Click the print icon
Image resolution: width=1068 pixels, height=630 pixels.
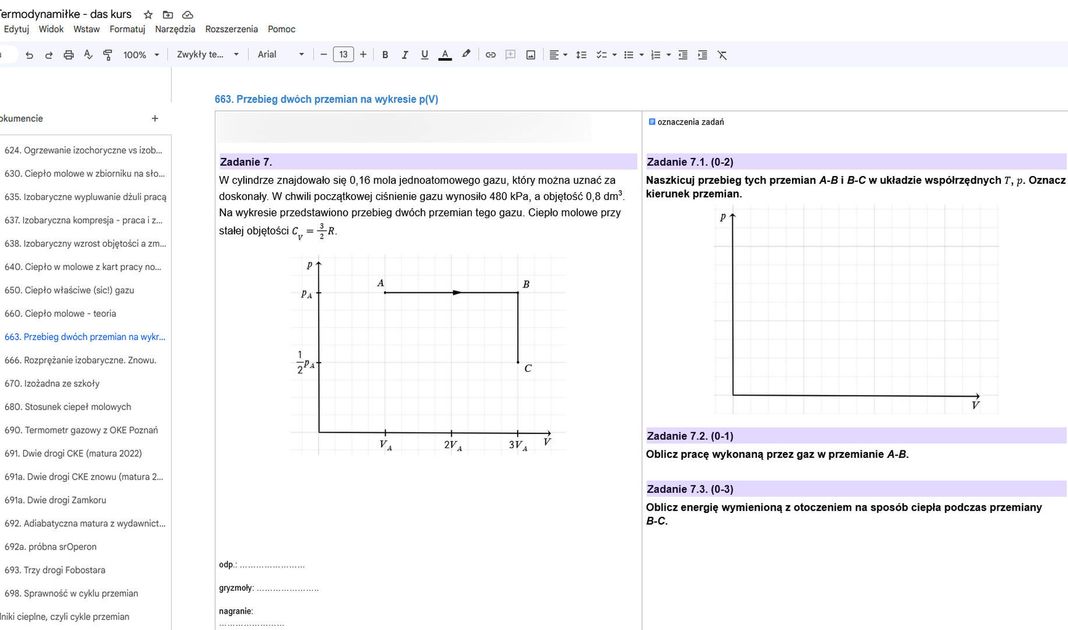(69, 55)
